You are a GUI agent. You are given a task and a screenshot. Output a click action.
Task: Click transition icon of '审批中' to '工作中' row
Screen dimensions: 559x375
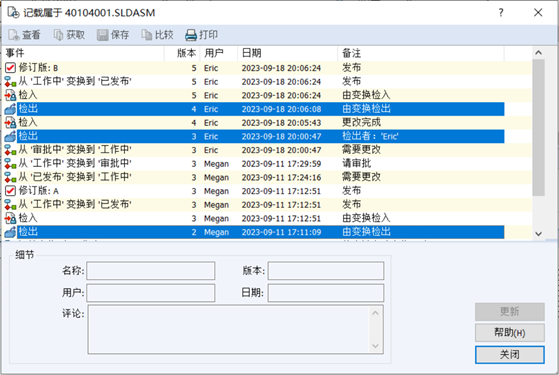[10, 150]
